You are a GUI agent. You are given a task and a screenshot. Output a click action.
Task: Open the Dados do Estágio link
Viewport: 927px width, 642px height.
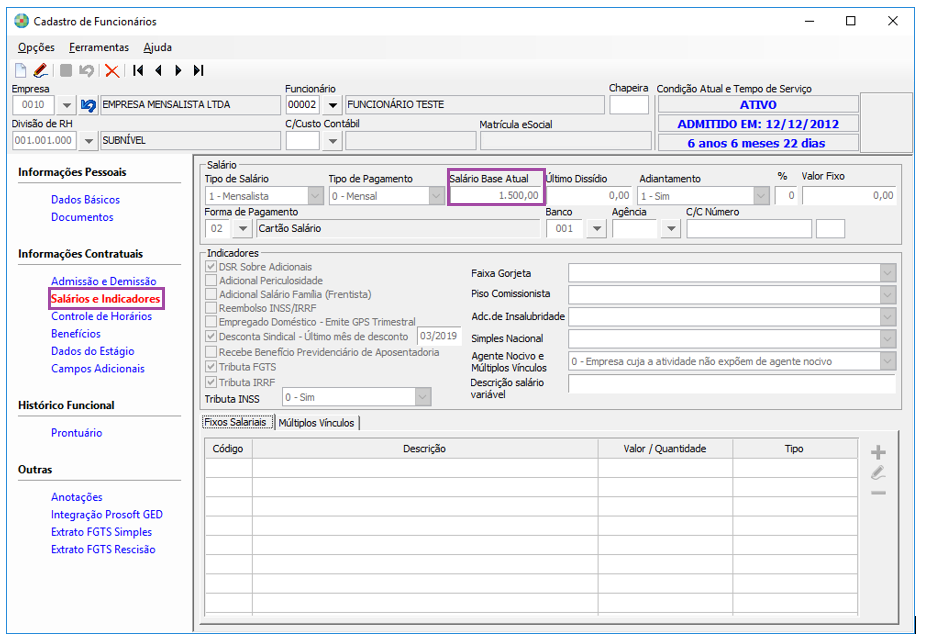coord(92,351)
